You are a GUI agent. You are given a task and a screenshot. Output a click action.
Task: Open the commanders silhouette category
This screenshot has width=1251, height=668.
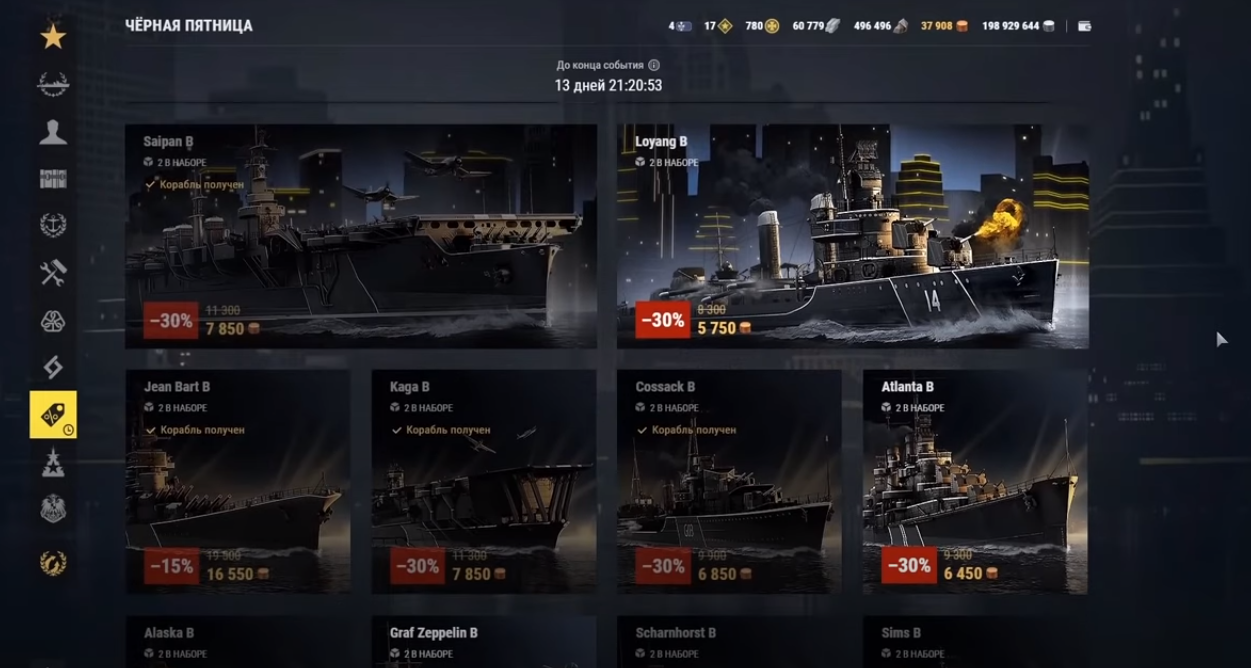pyautogui.click(x=53, y=132)
